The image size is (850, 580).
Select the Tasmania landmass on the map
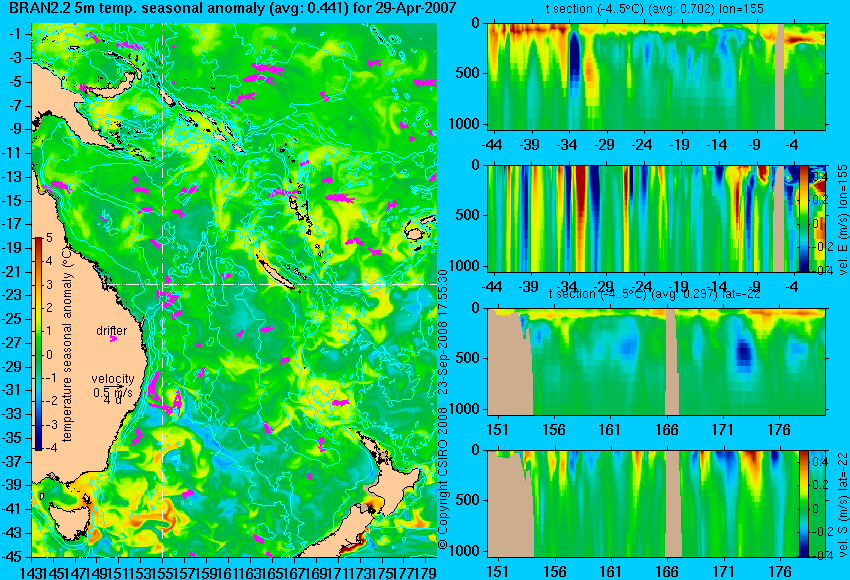70,521
